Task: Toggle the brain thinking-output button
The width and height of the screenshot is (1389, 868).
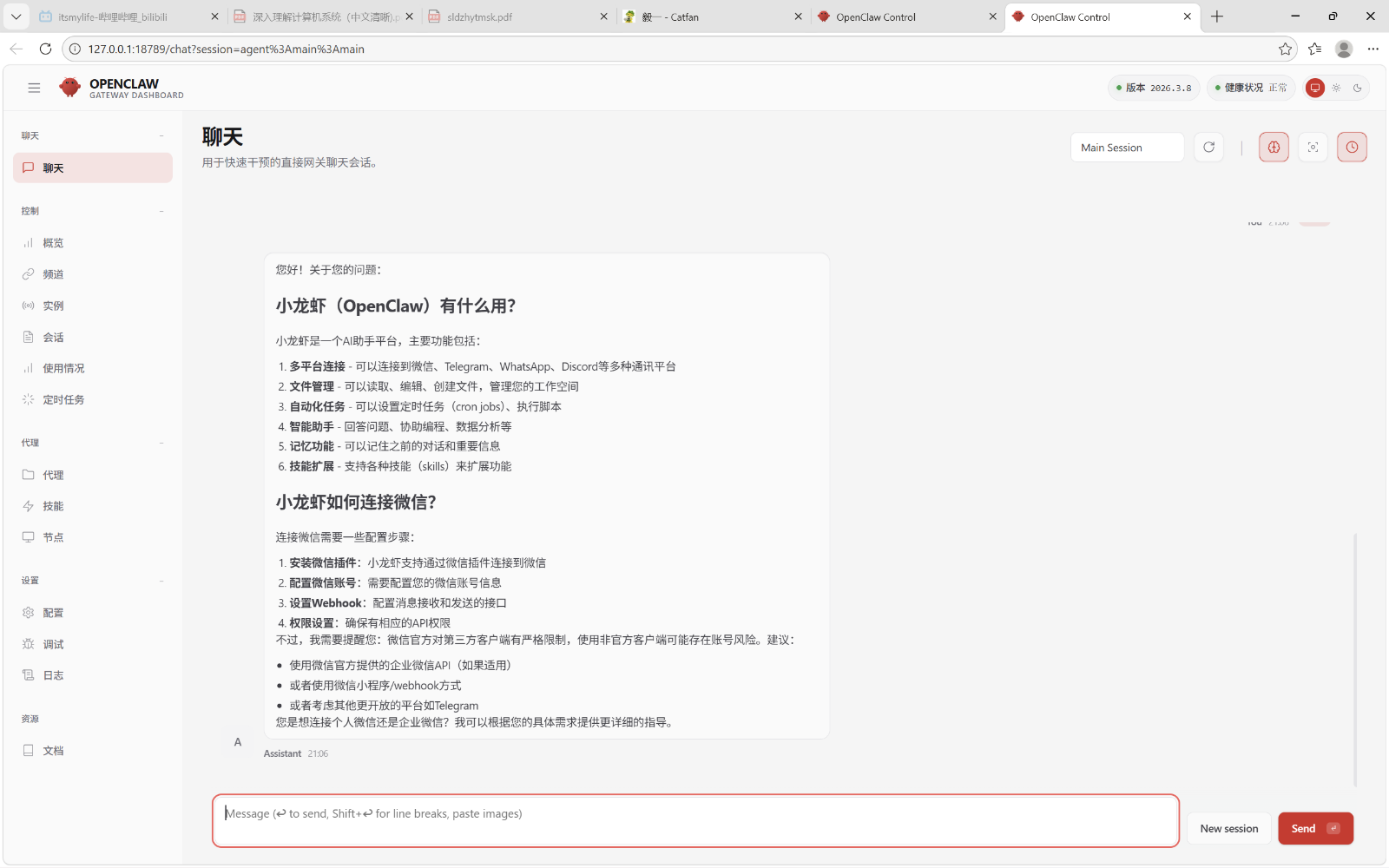Action: [x=1274, y=148]
